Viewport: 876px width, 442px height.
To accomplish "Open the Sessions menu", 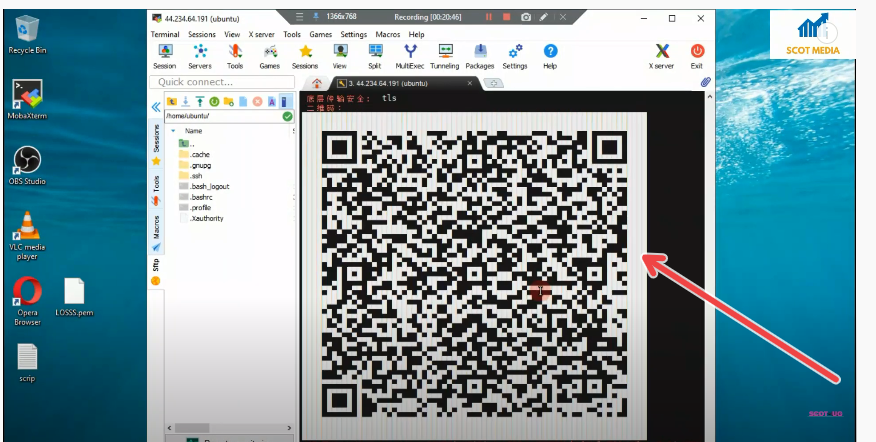I will pos(202,34).
